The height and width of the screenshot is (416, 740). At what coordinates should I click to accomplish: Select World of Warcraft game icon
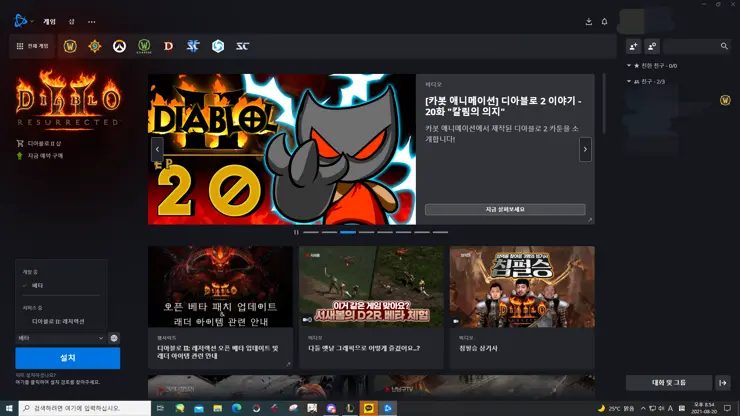(70, 46)
